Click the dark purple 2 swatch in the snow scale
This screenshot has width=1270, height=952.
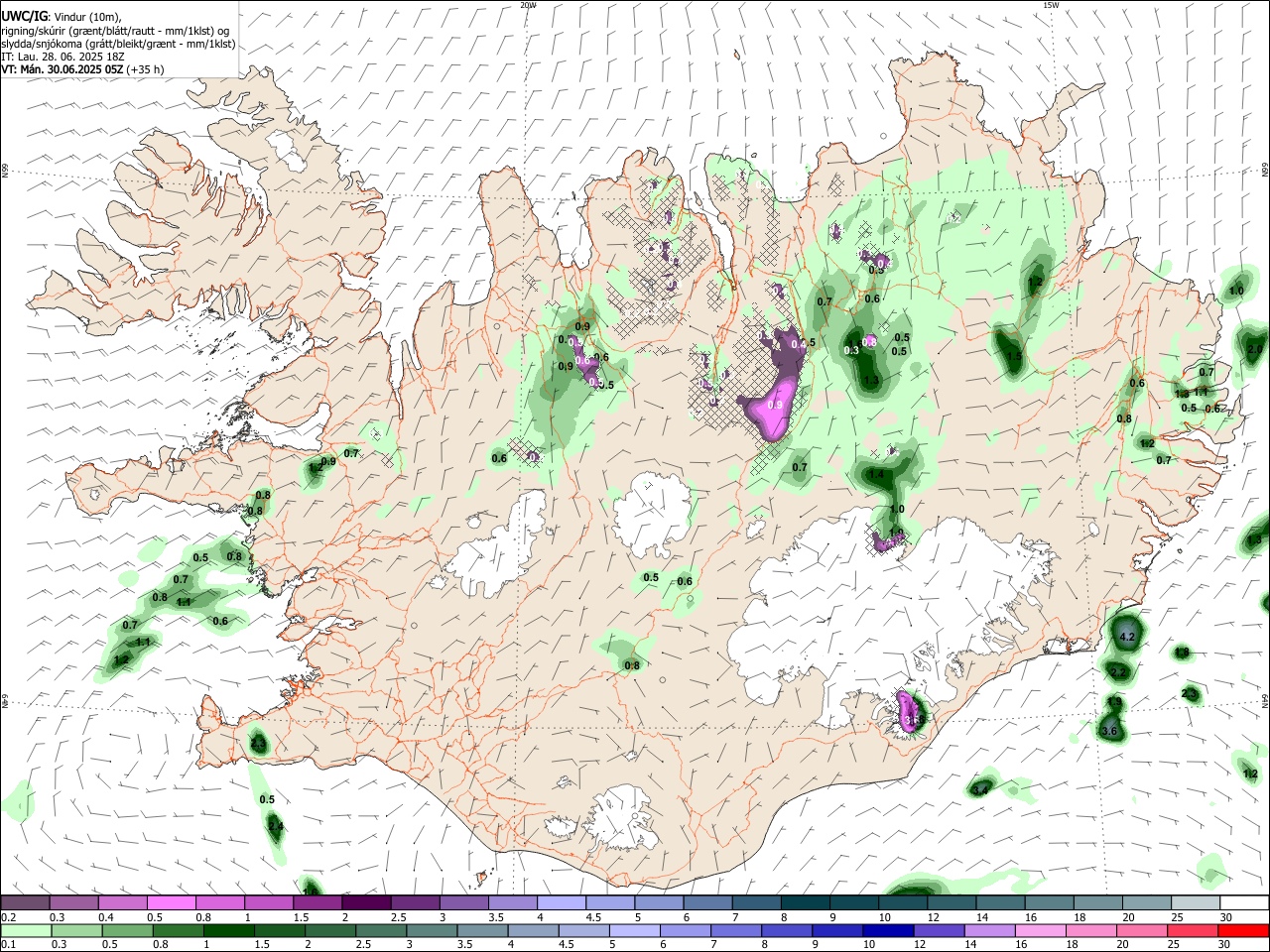tap(366, 902)
